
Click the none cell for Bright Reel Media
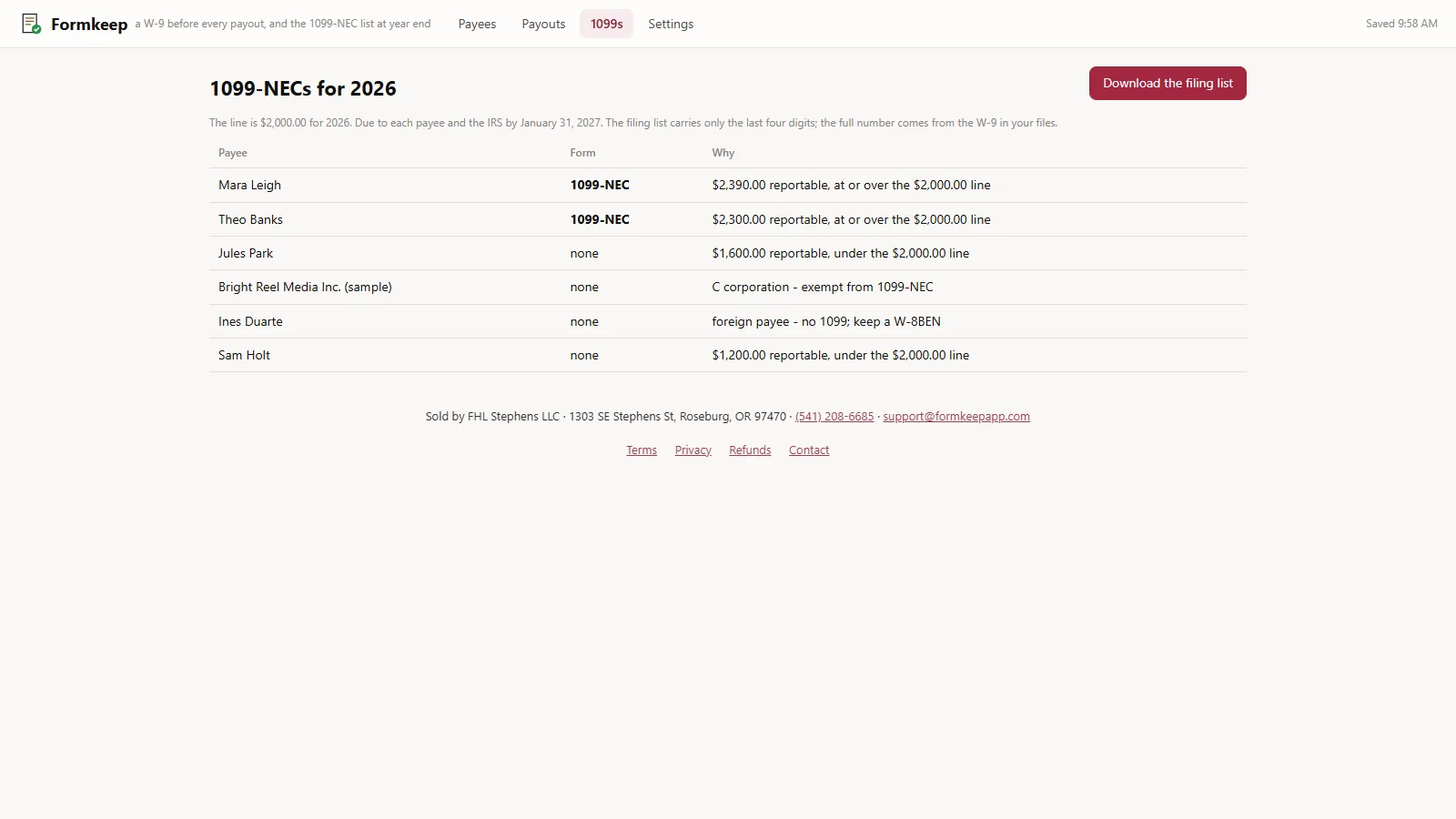point(584,287)
